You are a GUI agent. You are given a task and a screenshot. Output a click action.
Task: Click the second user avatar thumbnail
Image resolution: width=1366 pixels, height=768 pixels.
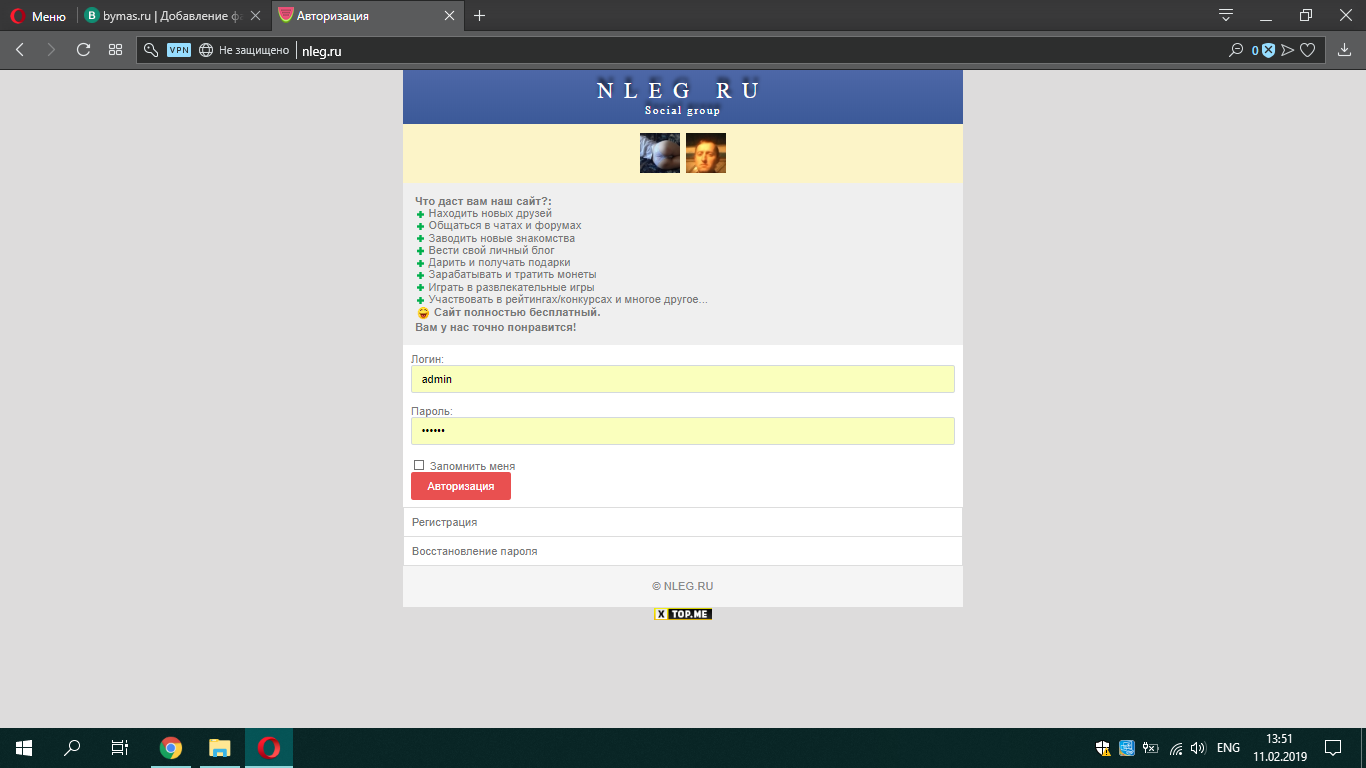706,153
